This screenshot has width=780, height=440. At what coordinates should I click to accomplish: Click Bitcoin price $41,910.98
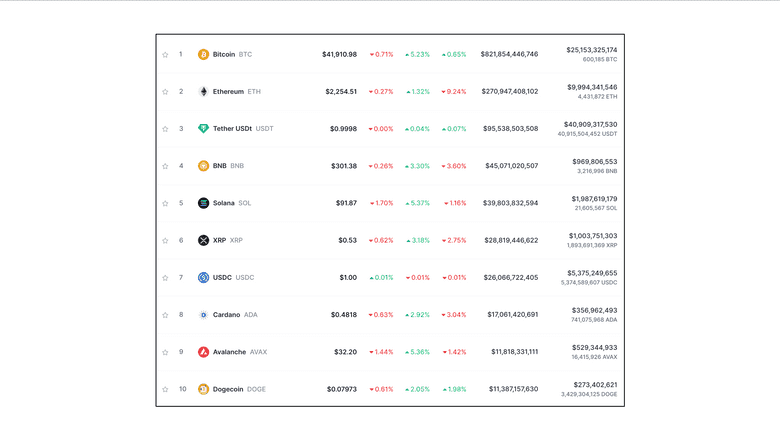coord(339,54)
